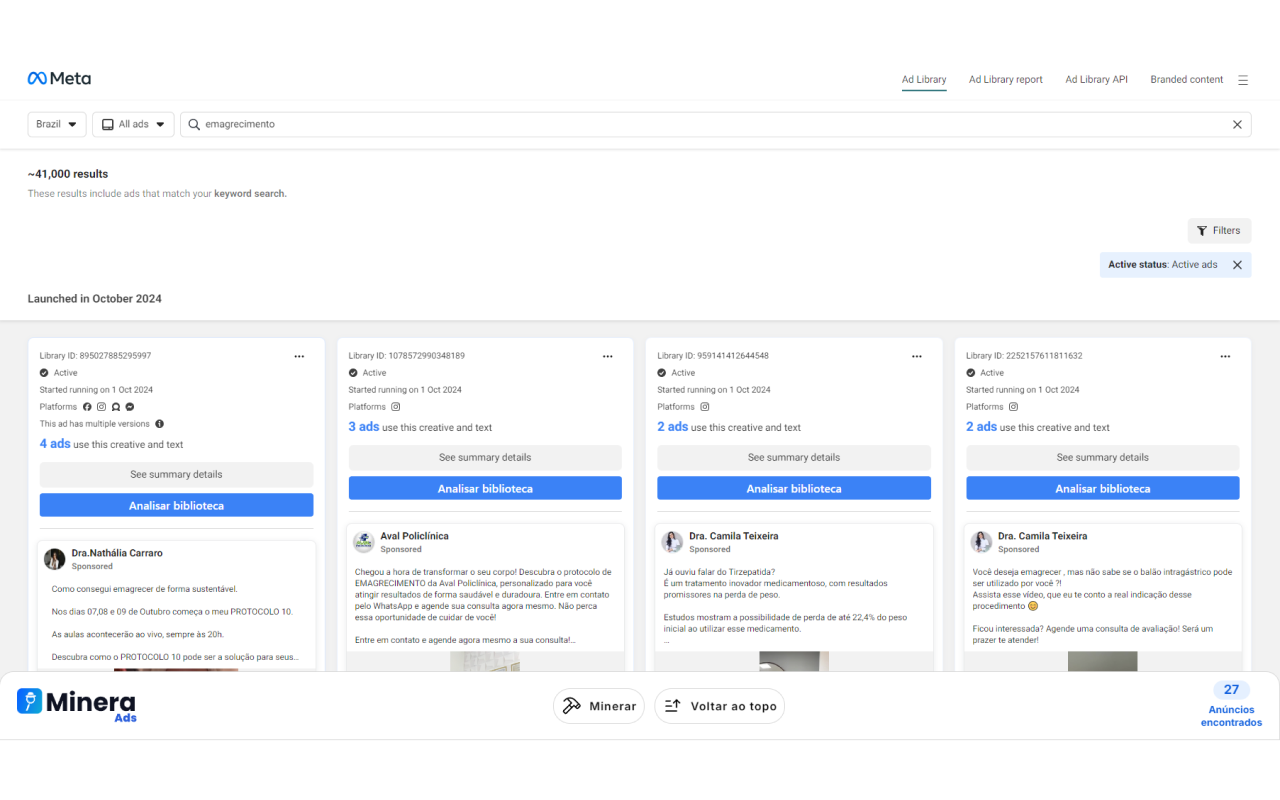
Task: Open the Branded content section
Action: 1186,79
